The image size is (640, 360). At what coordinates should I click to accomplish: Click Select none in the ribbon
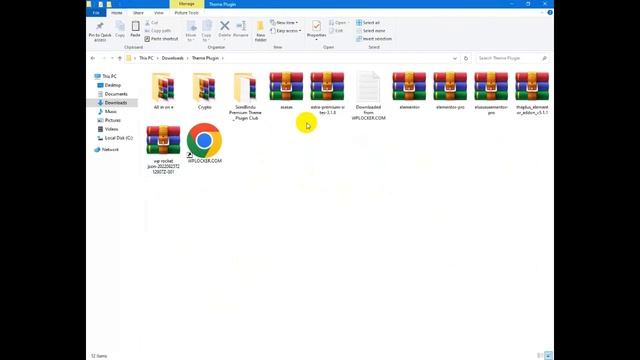[x=371, y=31]
